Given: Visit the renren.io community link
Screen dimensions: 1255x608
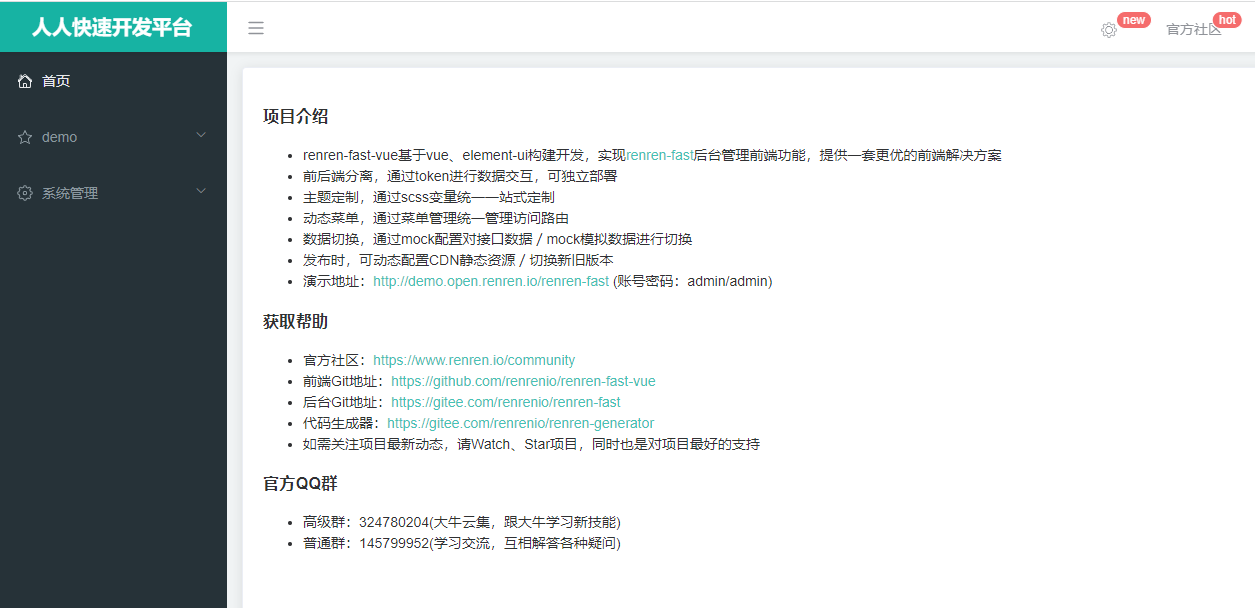Looking at the screenshot, I should 474,360.
